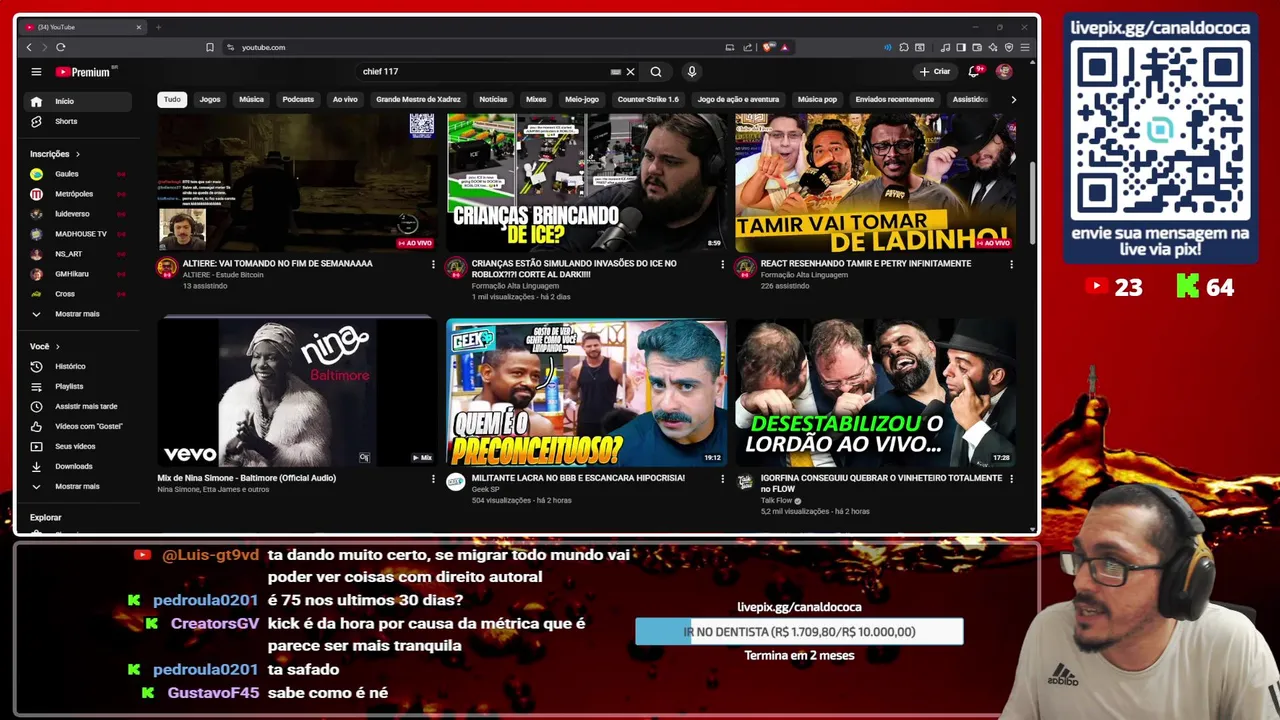Open the Nina Simone Baltimore mix thumbnail
This screenshot has width=1280, height=720.
pyautogui.click(x=296, y=392)
